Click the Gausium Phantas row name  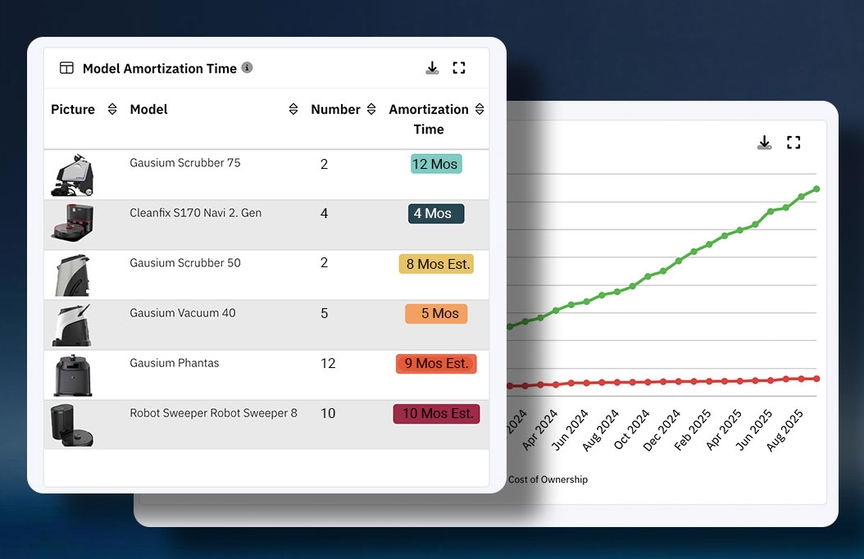[174, 363]
